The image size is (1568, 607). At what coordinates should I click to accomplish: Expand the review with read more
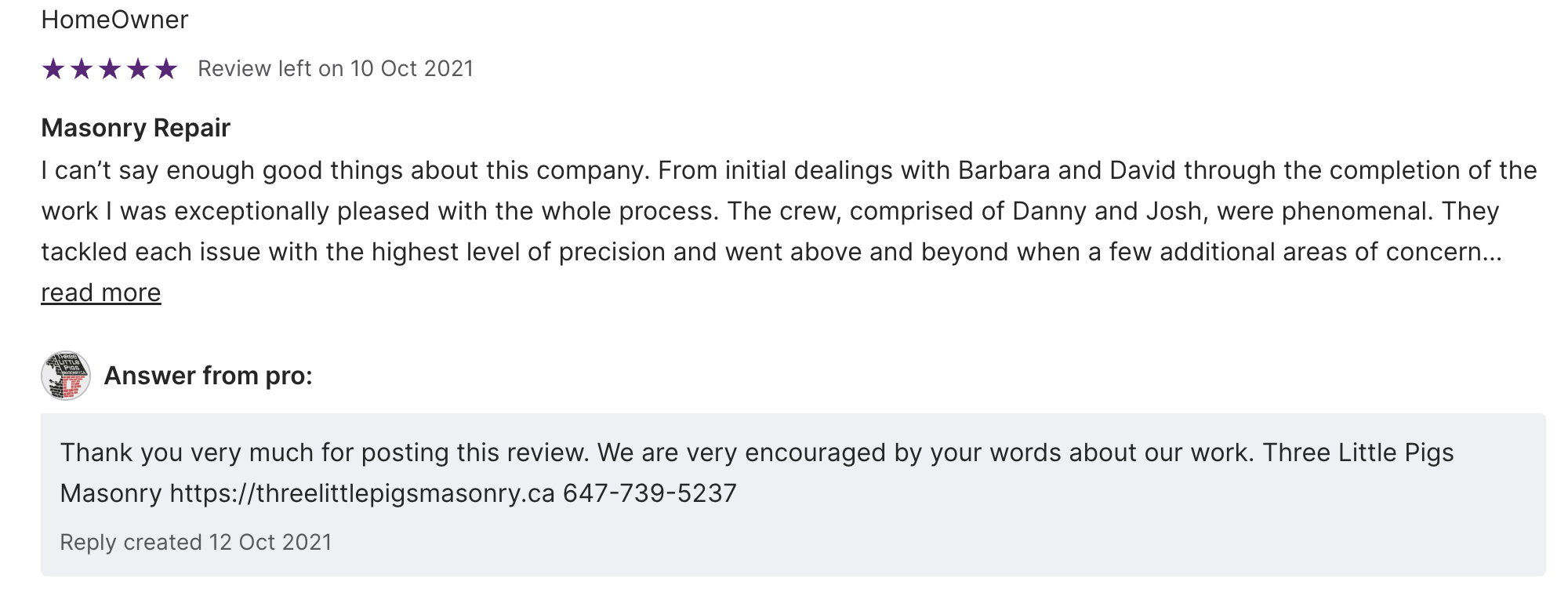(101, 293)
